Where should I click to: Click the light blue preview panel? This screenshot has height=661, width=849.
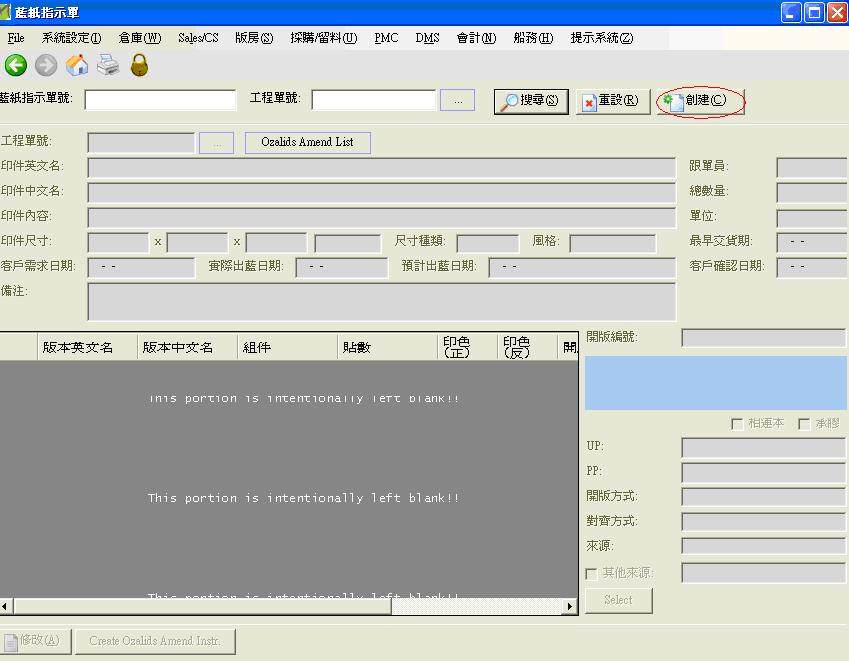(715, 383)
